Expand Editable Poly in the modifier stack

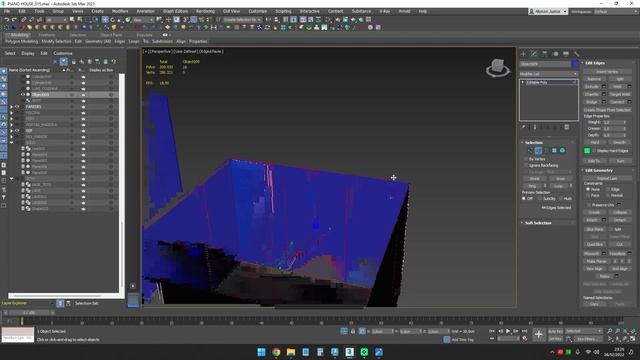coord(523,82)
